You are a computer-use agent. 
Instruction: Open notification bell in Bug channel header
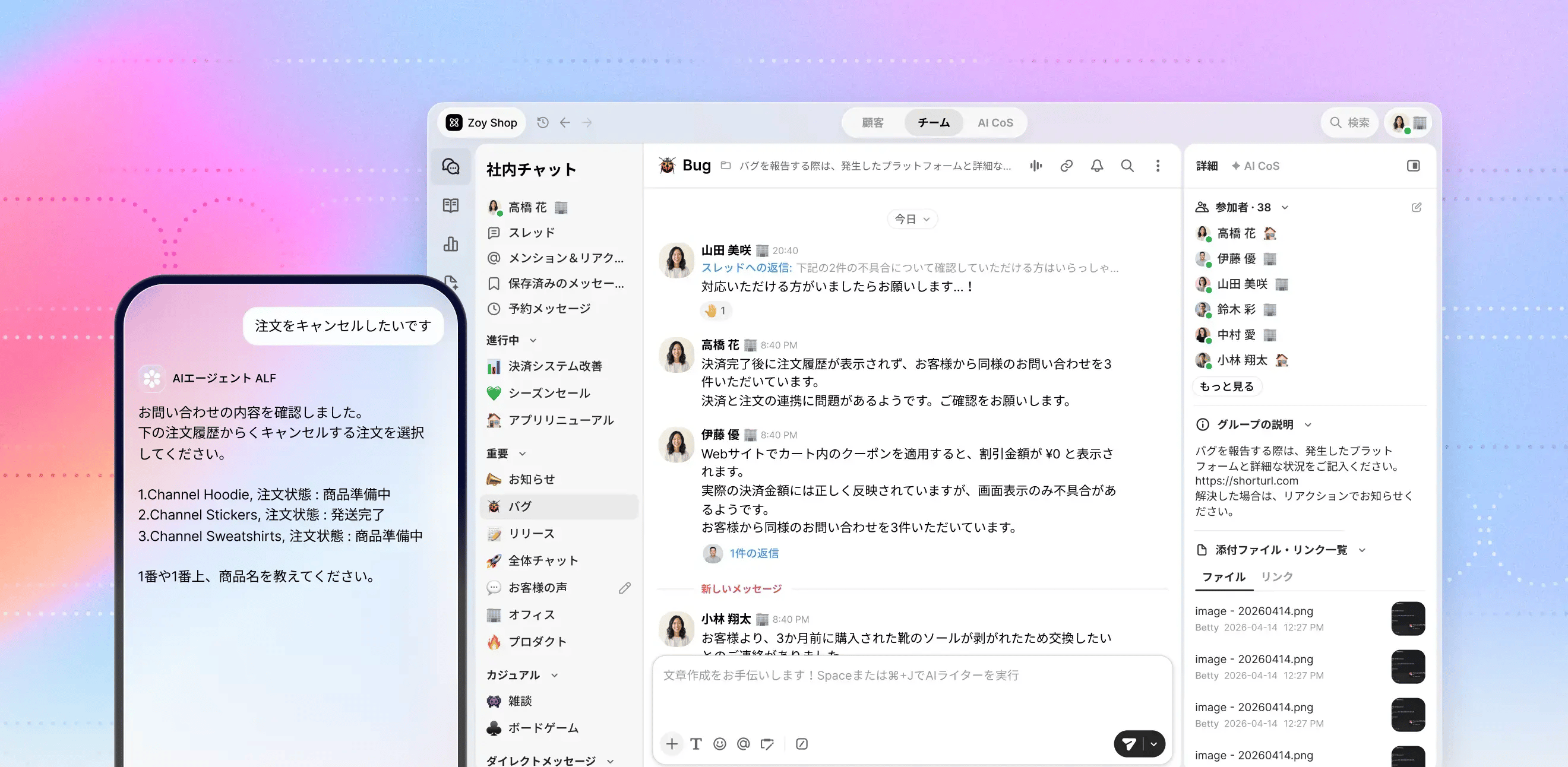(x=1097, y=166)
